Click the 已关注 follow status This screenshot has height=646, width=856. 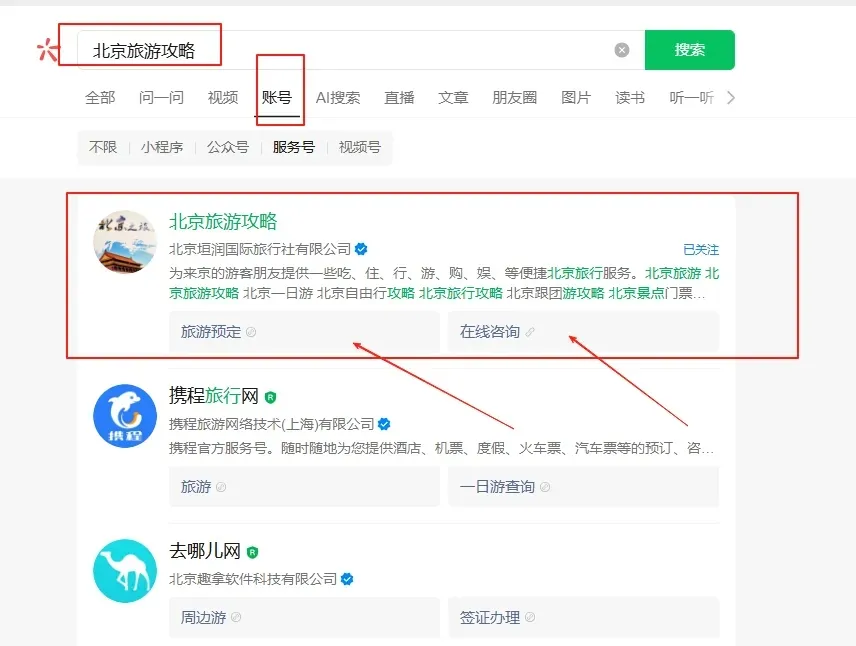click(701, 250)
